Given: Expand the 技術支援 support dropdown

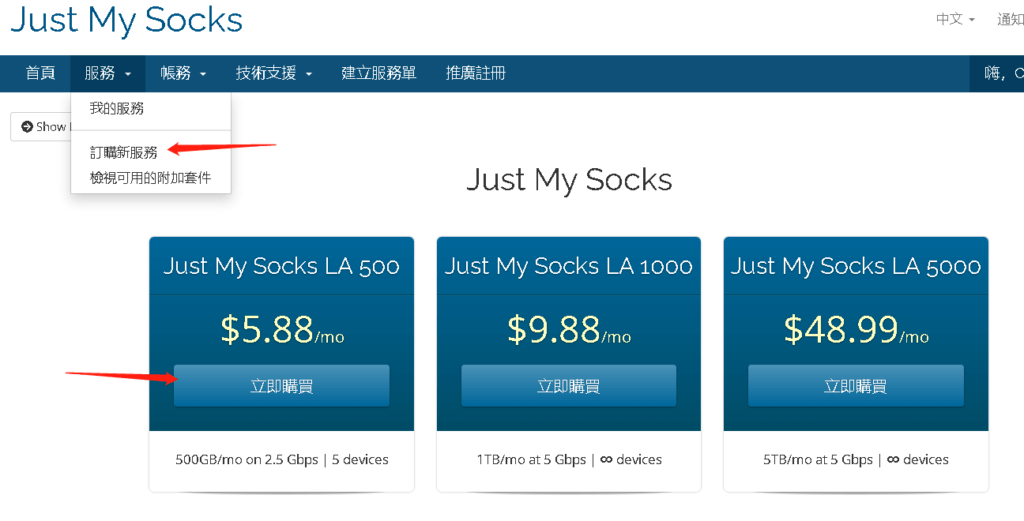Looking at the screenshot, I should tap(274, 73).
